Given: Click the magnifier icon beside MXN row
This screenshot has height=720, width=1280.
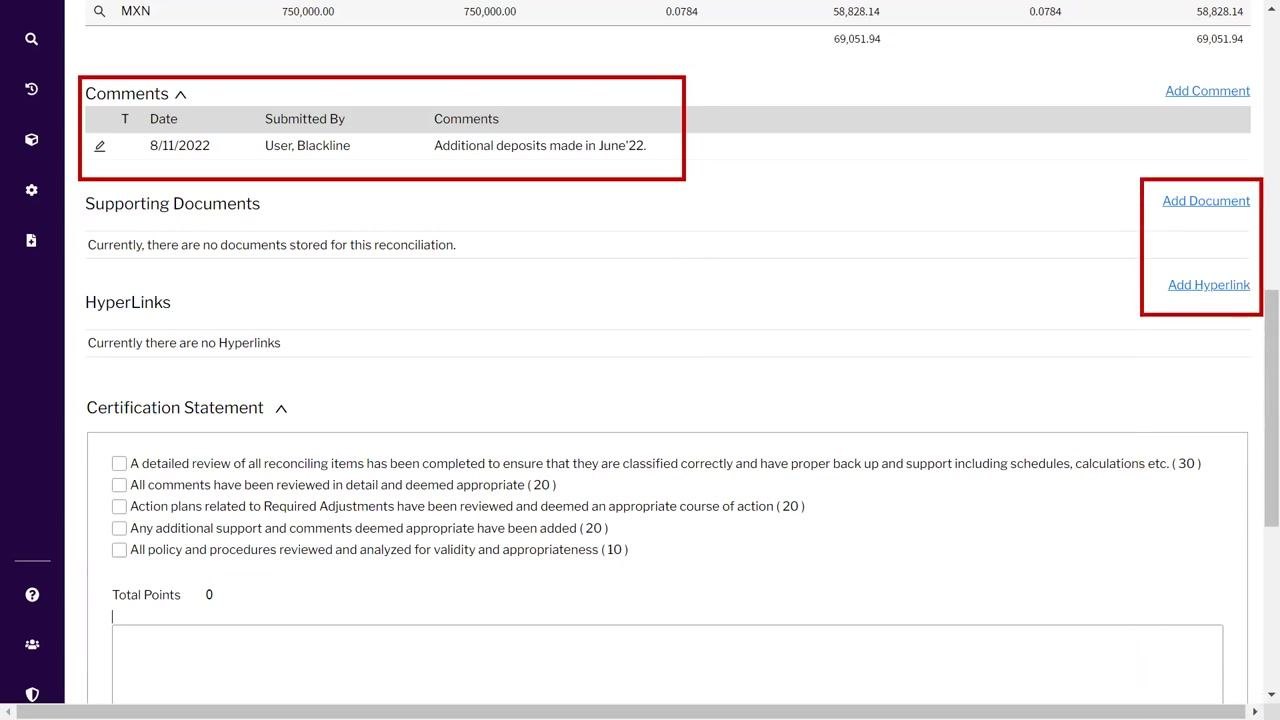Looking at the screenshot, I should point(99,11).
